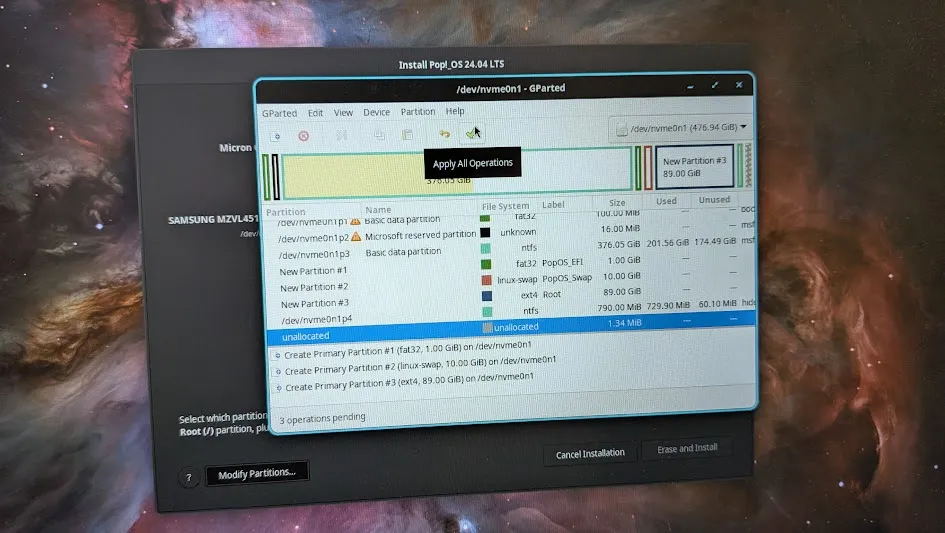Click the Apply All Operations checkmark icon
945x533 pixels.
click(472, 134)
